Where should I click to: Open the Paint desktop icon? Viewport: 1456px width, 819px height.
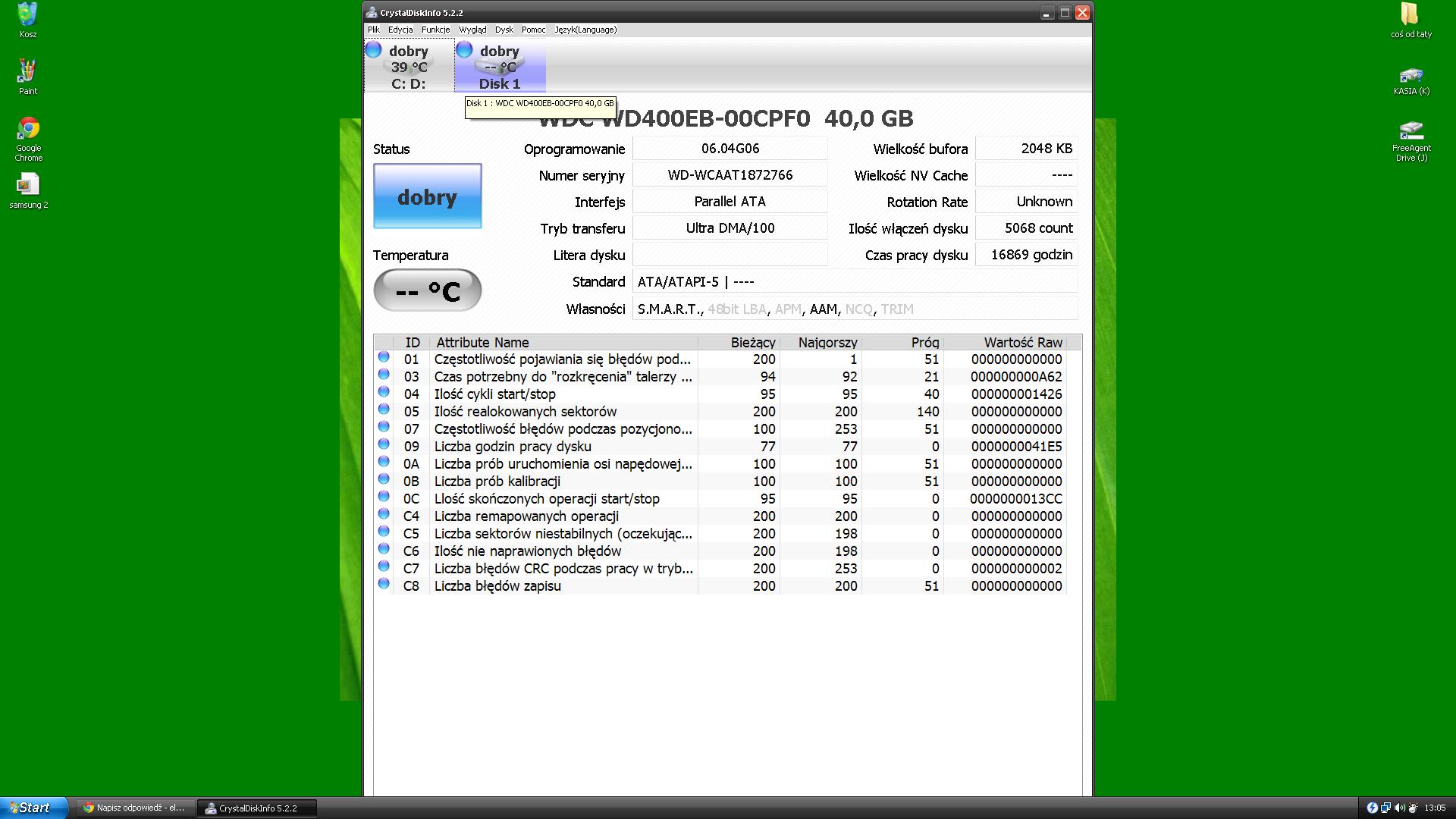28,77
